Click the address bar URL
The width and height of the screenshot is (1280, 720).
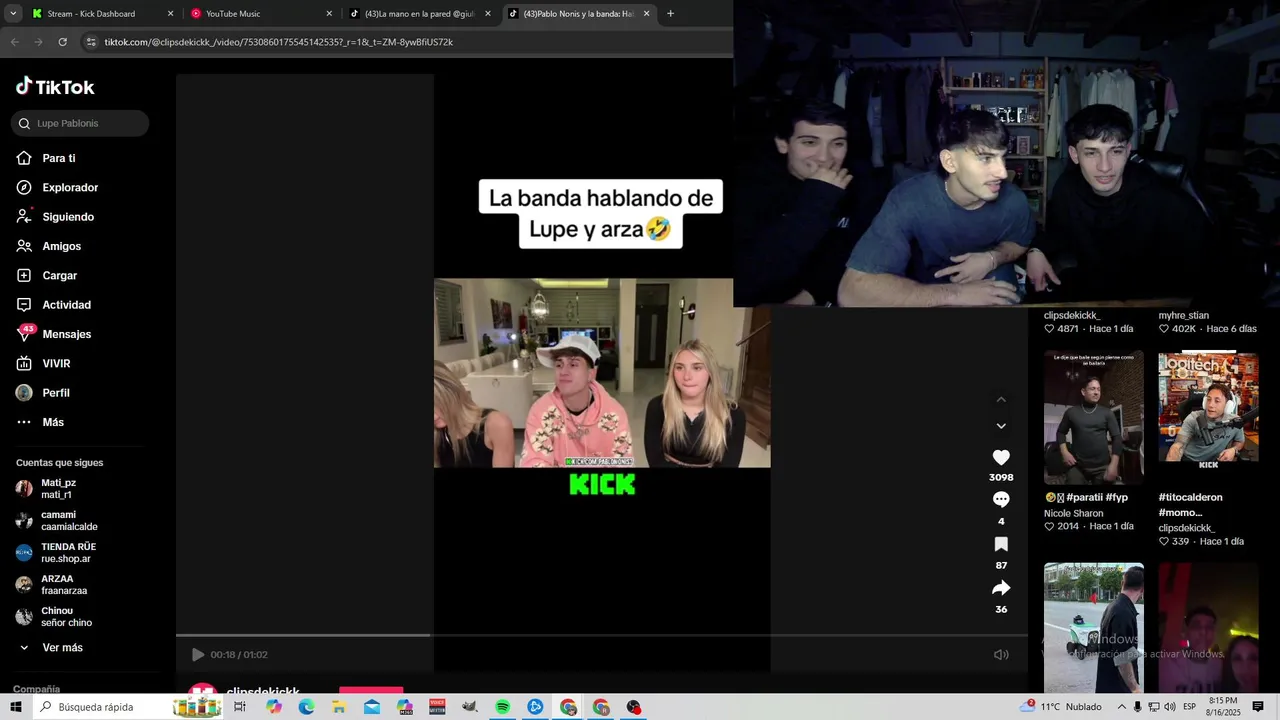pos(279,42)
